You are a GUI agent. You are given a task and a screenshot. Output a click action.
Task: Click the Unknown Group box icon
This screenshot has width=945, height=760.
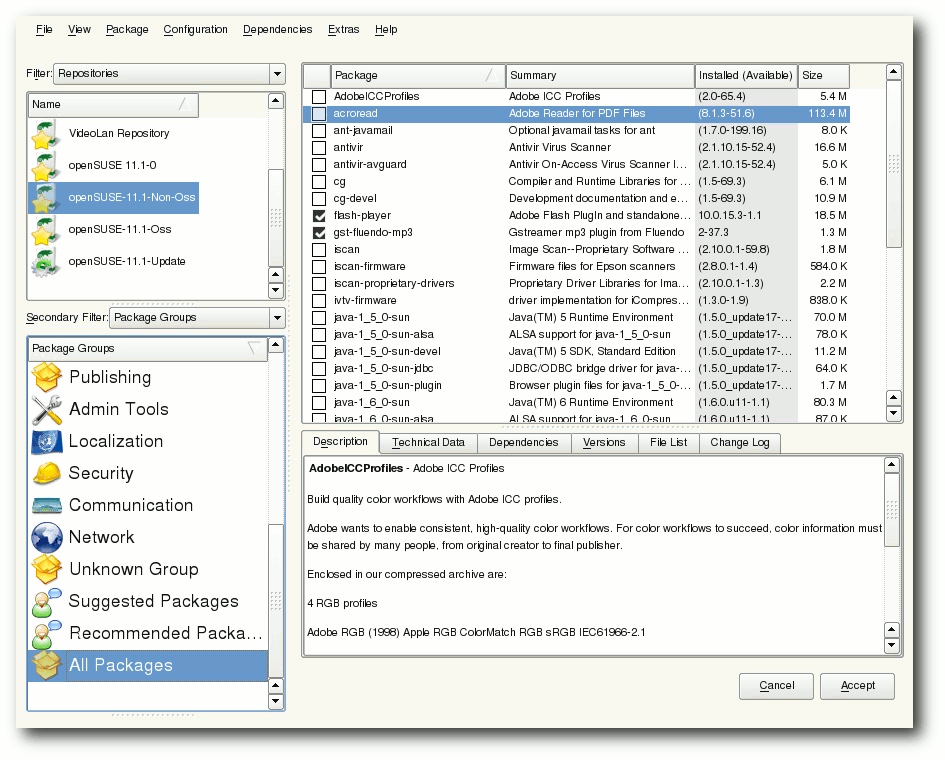[x=47, y=569]
